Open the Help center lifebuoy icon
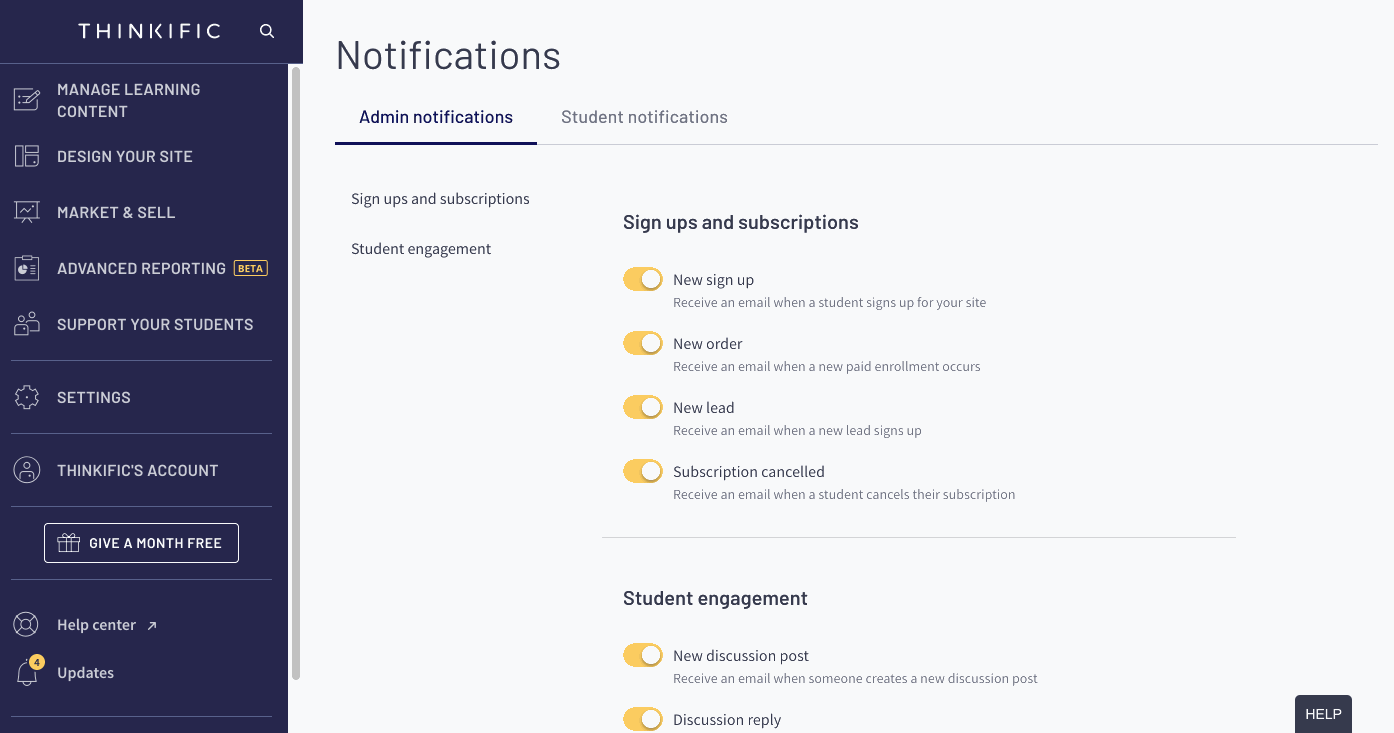 click(x=26, y=624)
